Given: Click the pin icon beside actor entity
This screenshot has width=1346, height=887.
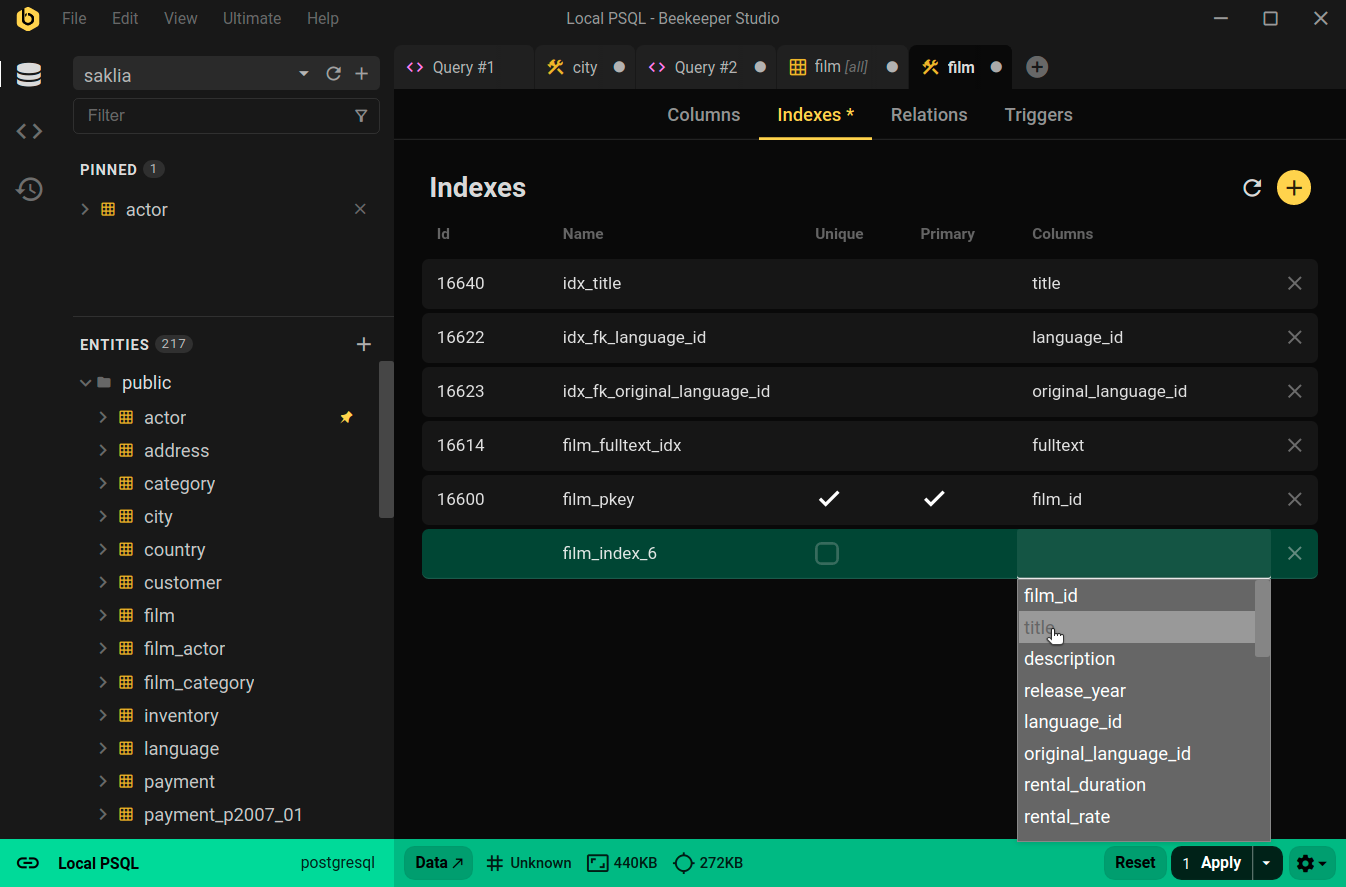Looking at the screenshot, I should click(x=346, y=418).
